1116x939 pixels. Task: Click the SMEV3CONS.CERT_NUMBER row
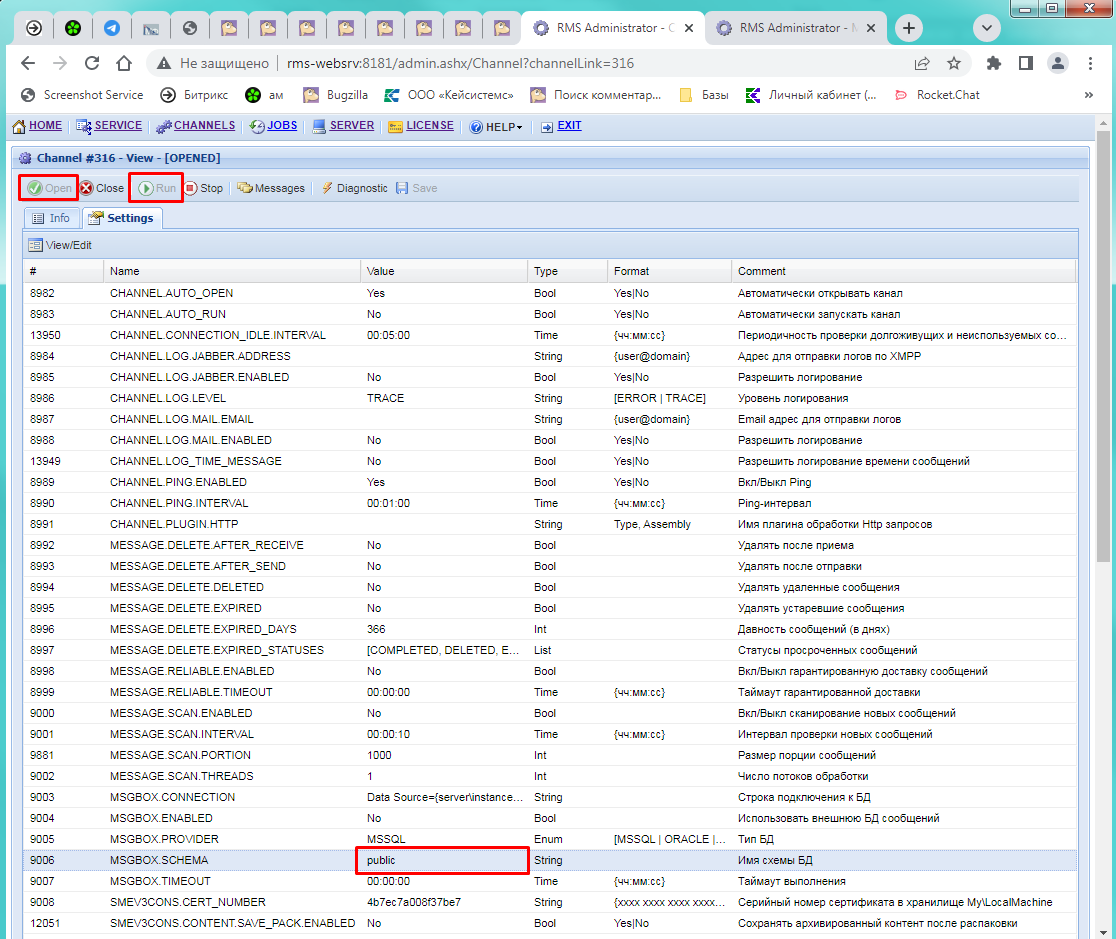point(549,902)
